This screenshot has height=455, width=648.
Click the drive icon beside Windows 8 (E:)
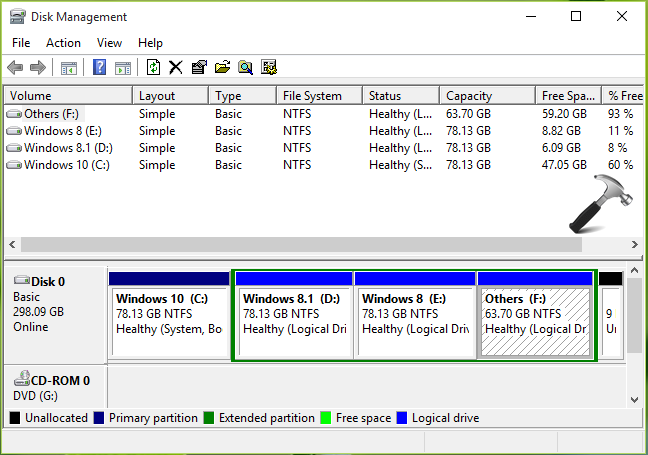tap(14, 131)
